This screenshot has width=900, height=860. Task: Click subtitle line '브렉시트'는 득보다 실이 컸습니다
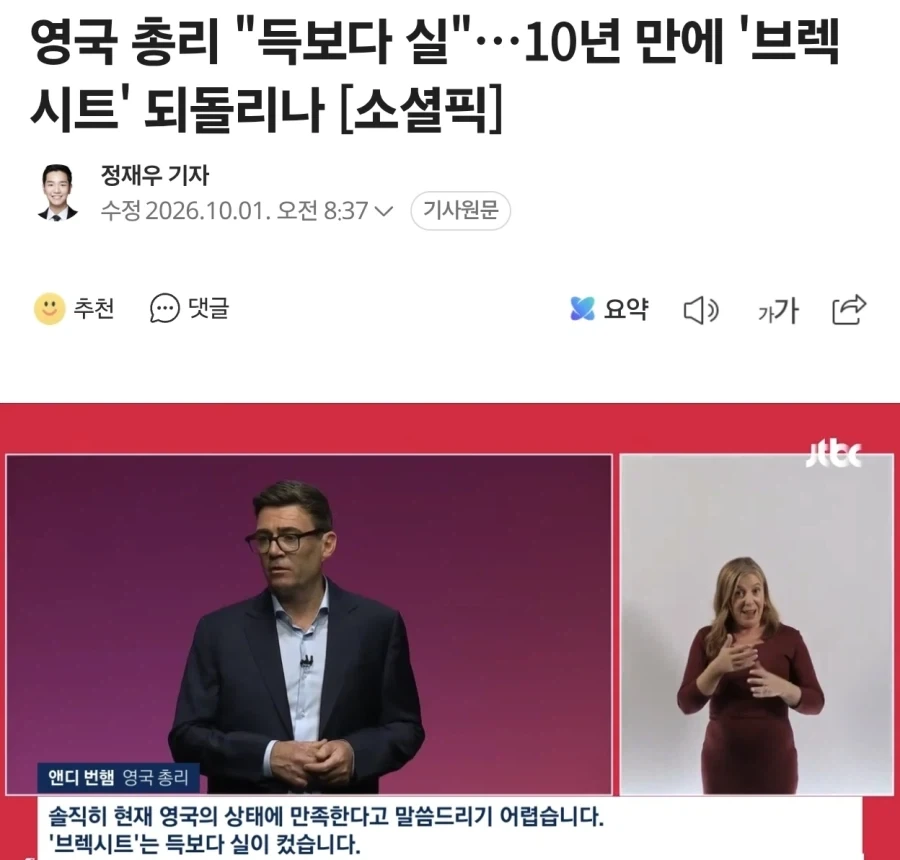point(205,844)
